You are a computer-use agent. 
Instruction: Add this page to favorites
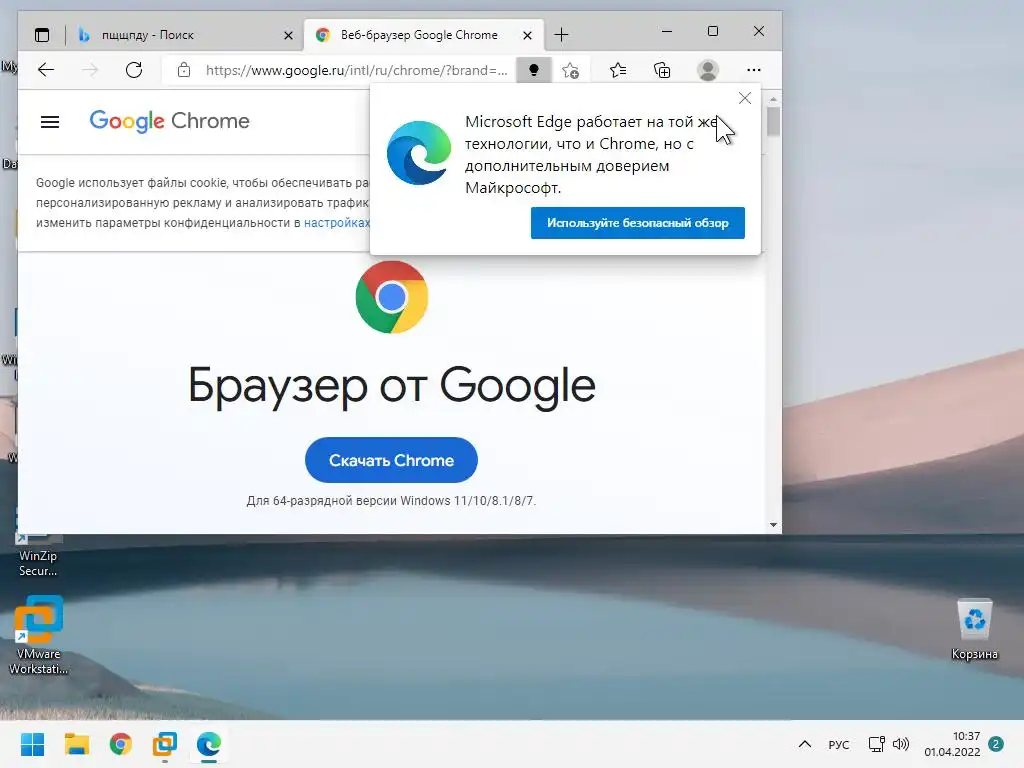click(x=570, y=70)
